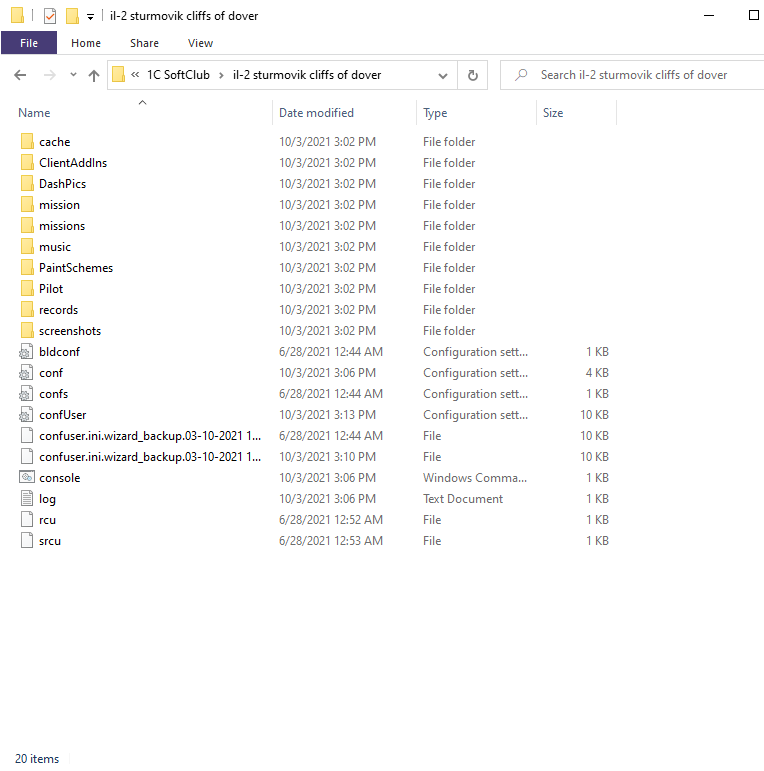Sort by the Name column header
The image size is (764, 771).
pyautogui.click(x=34, y=113)
